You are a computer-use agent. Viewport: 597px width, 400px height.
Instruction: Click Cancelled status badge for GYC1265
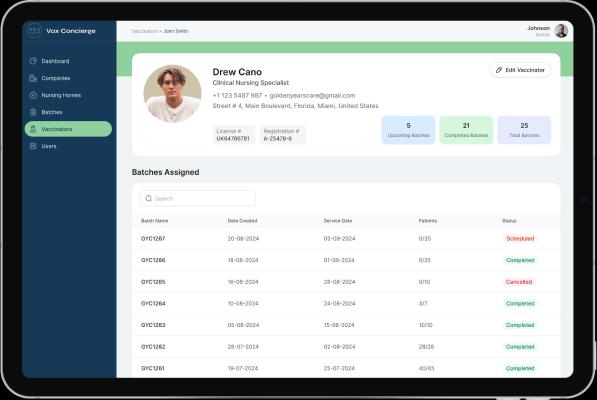519,282
